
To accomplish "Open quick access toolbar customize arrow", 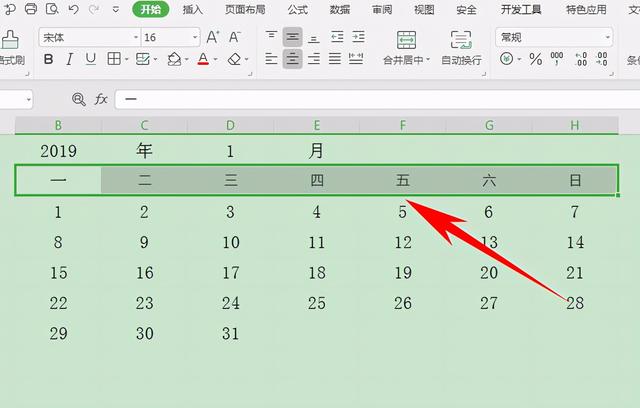I will (116, 9).
